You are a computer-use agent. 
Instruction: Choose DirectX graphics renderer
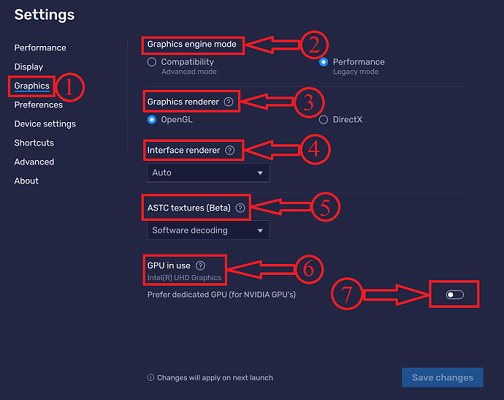[323, 120]
